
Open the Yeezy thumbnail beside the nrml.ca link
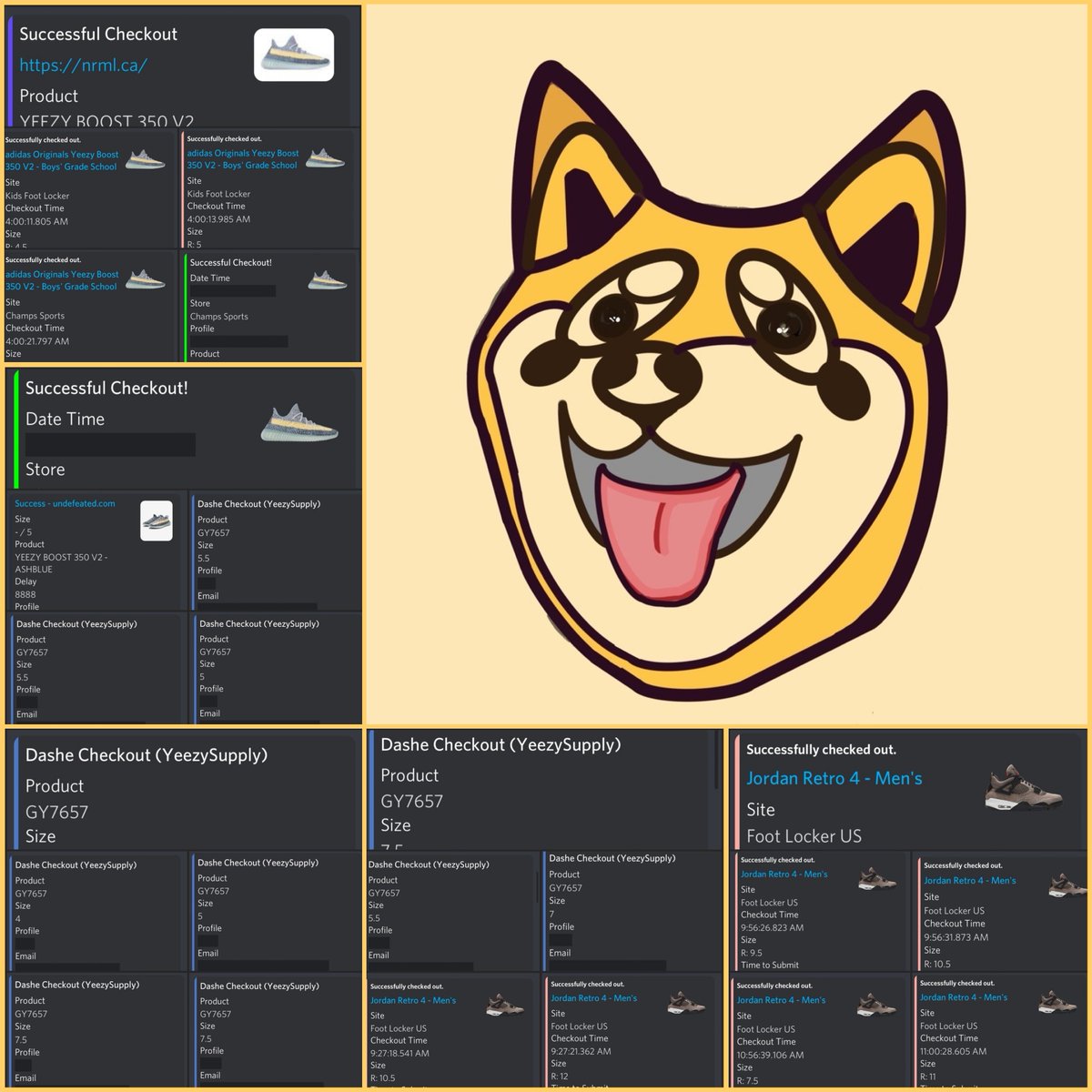pos(294,55)
